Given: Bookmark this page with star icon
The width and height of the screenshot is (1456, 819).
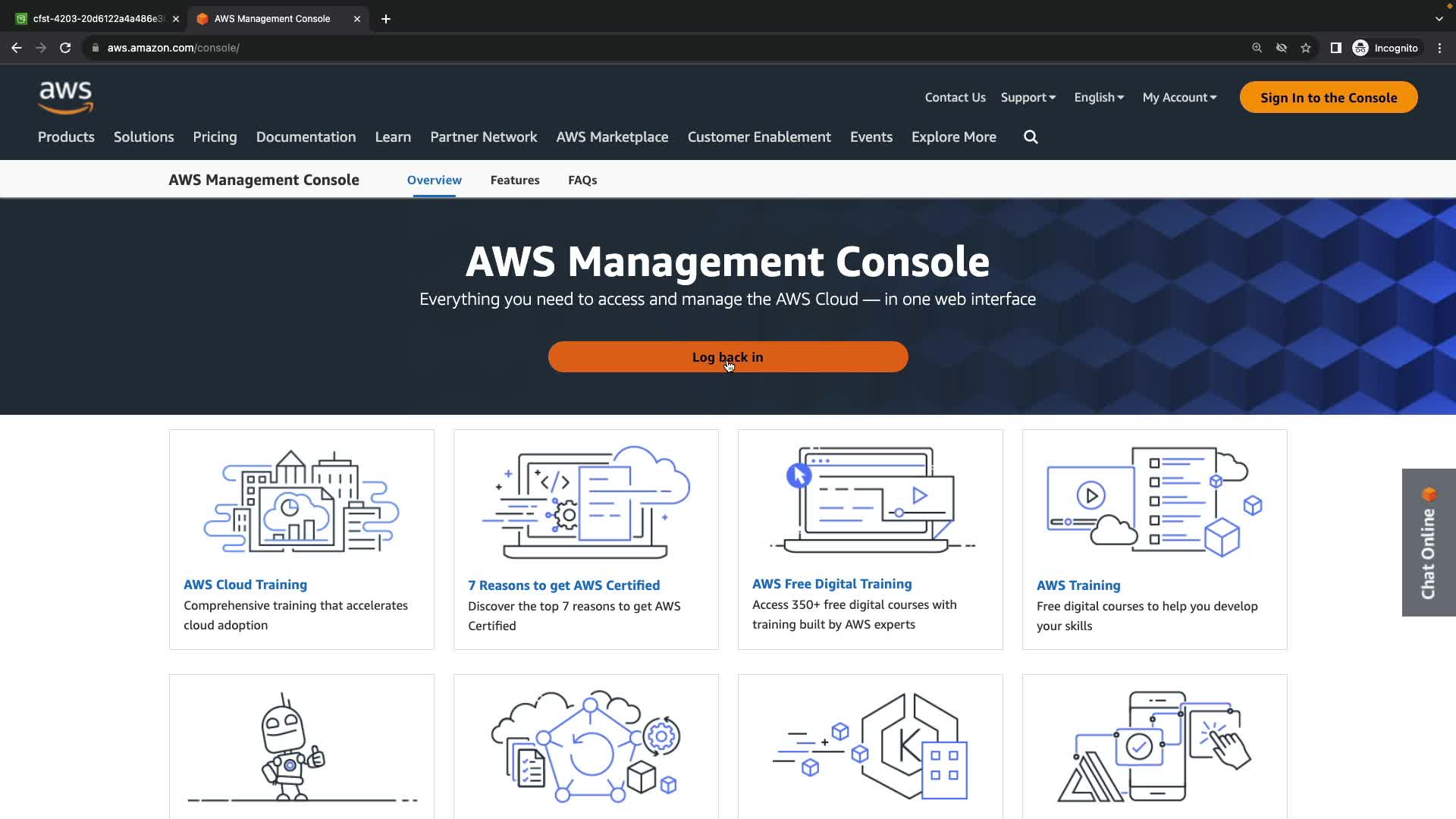Looking at the screenshot, I should point(1305,48).
